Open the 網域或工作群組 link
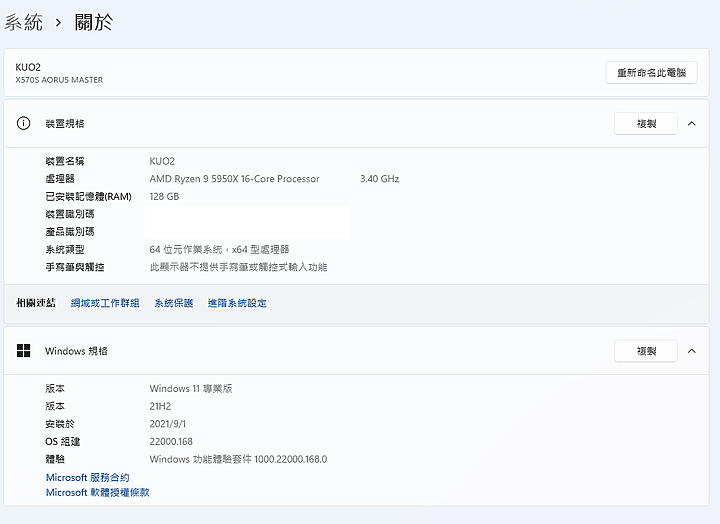 105,303
